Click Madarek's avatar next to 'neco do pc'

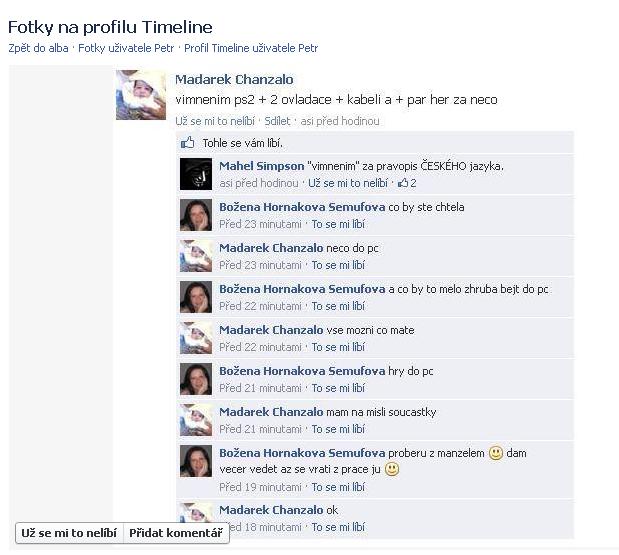(196, 256)
